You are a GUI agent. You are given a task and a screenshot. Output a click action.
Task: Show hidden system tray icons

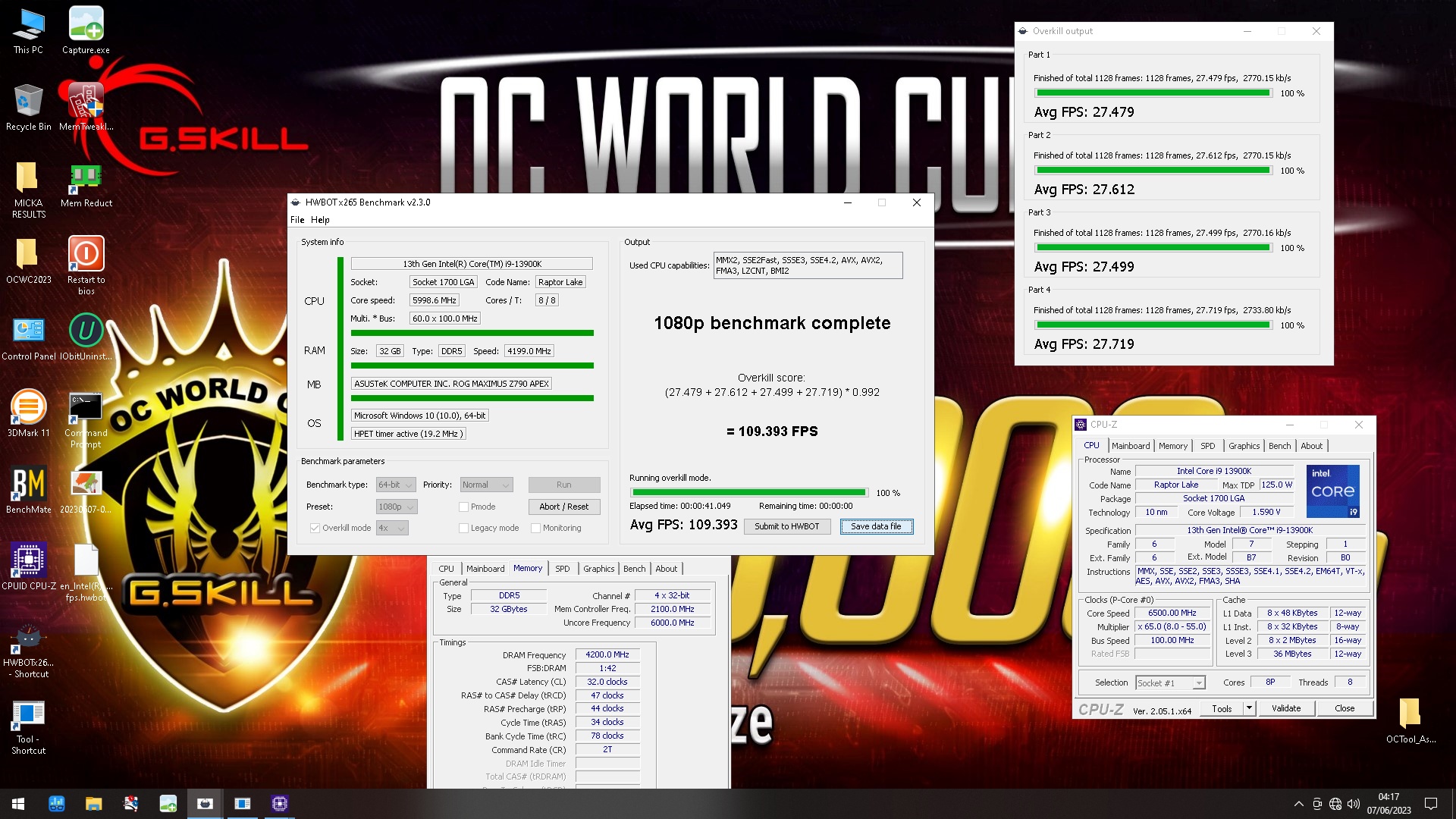click(1298, 804)
